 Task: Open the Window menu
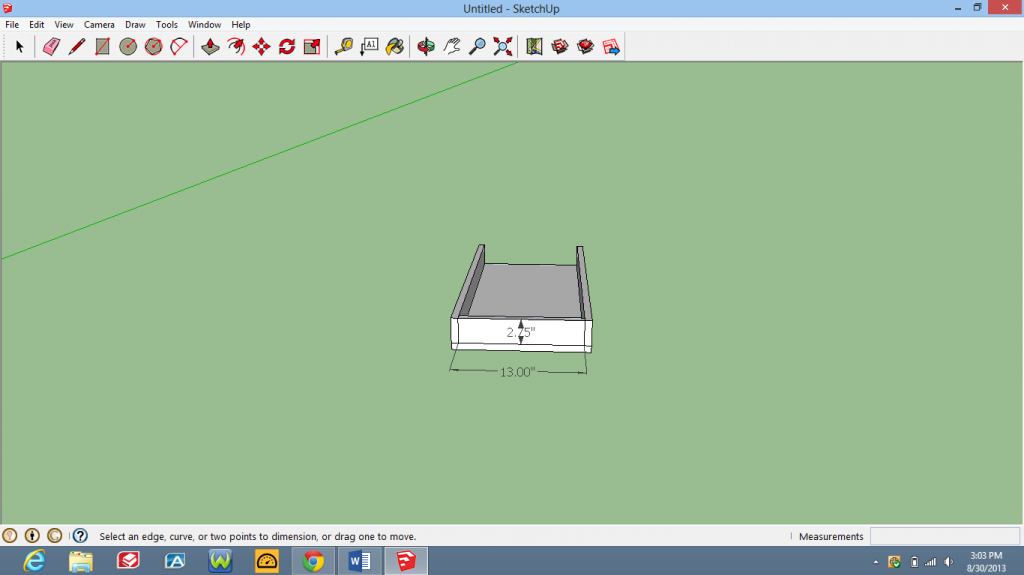pyautogui.click(x=204, y=24)
